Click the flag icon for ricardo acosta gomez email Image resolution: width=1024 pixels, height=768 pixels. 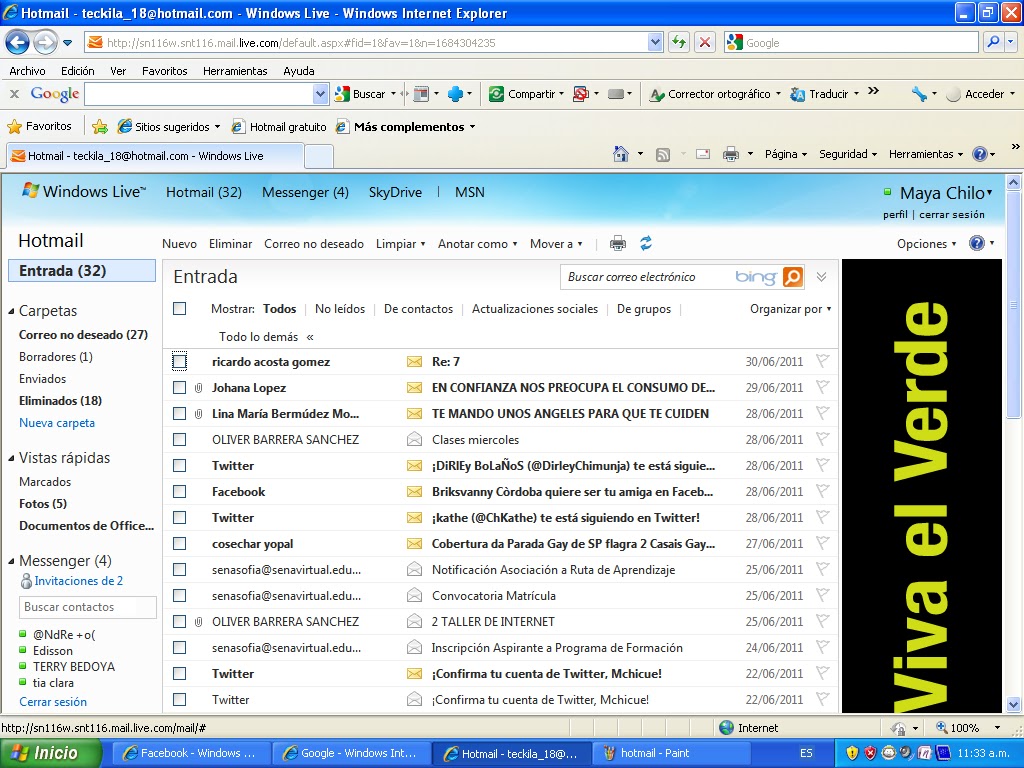point(822,361)
